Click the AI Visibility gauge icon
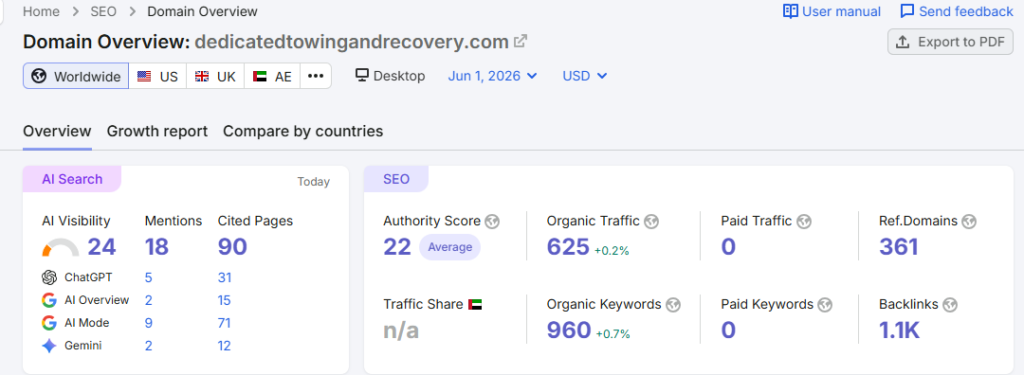 (x=61, y=248)
